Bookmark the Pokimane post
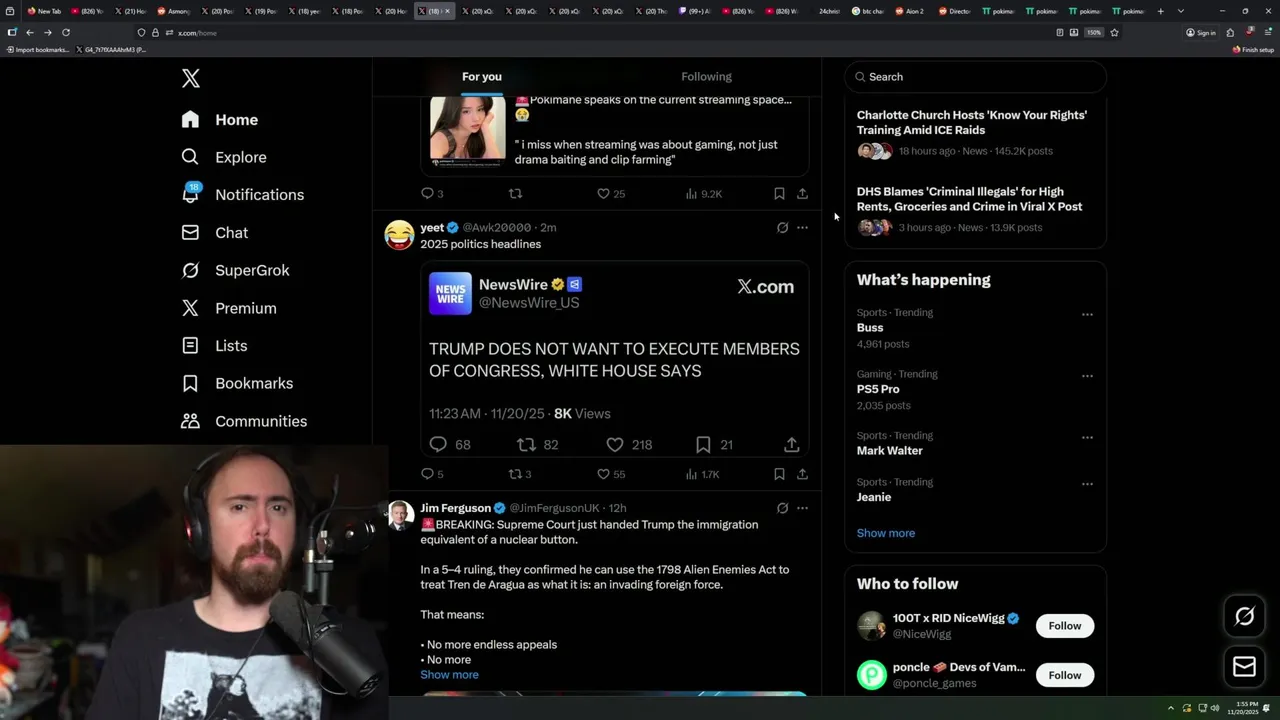This screenshot has width=1280, height=720. point(779,194)
